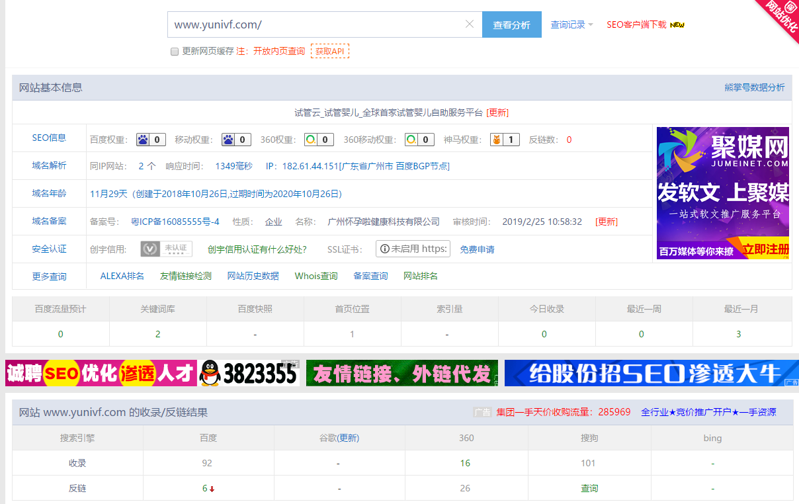Select the 安全认证 row label
This screenshot has width=799, height=504.
[x=49, y=249]
